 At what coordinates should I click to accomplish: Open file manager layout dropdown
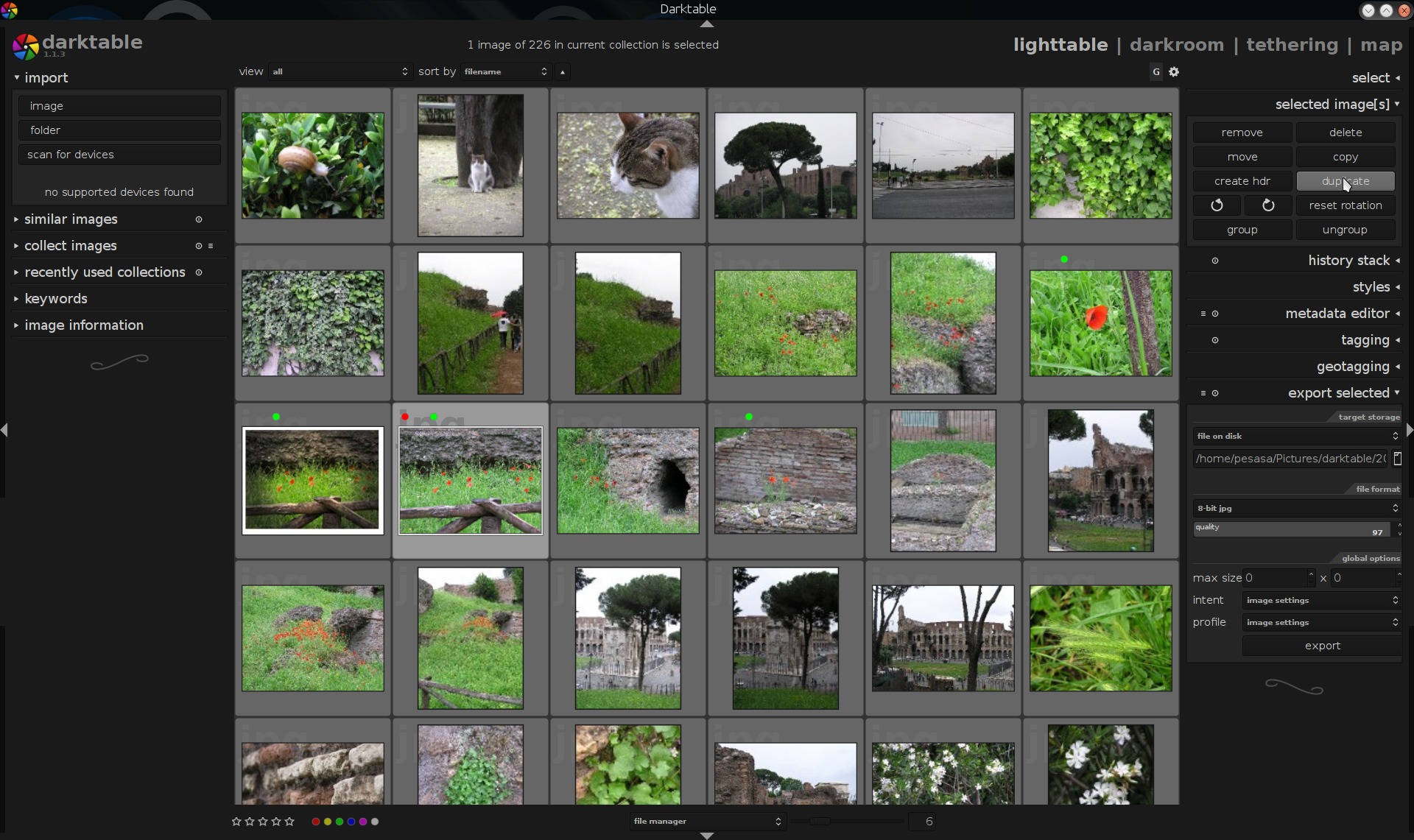[707, 821]
